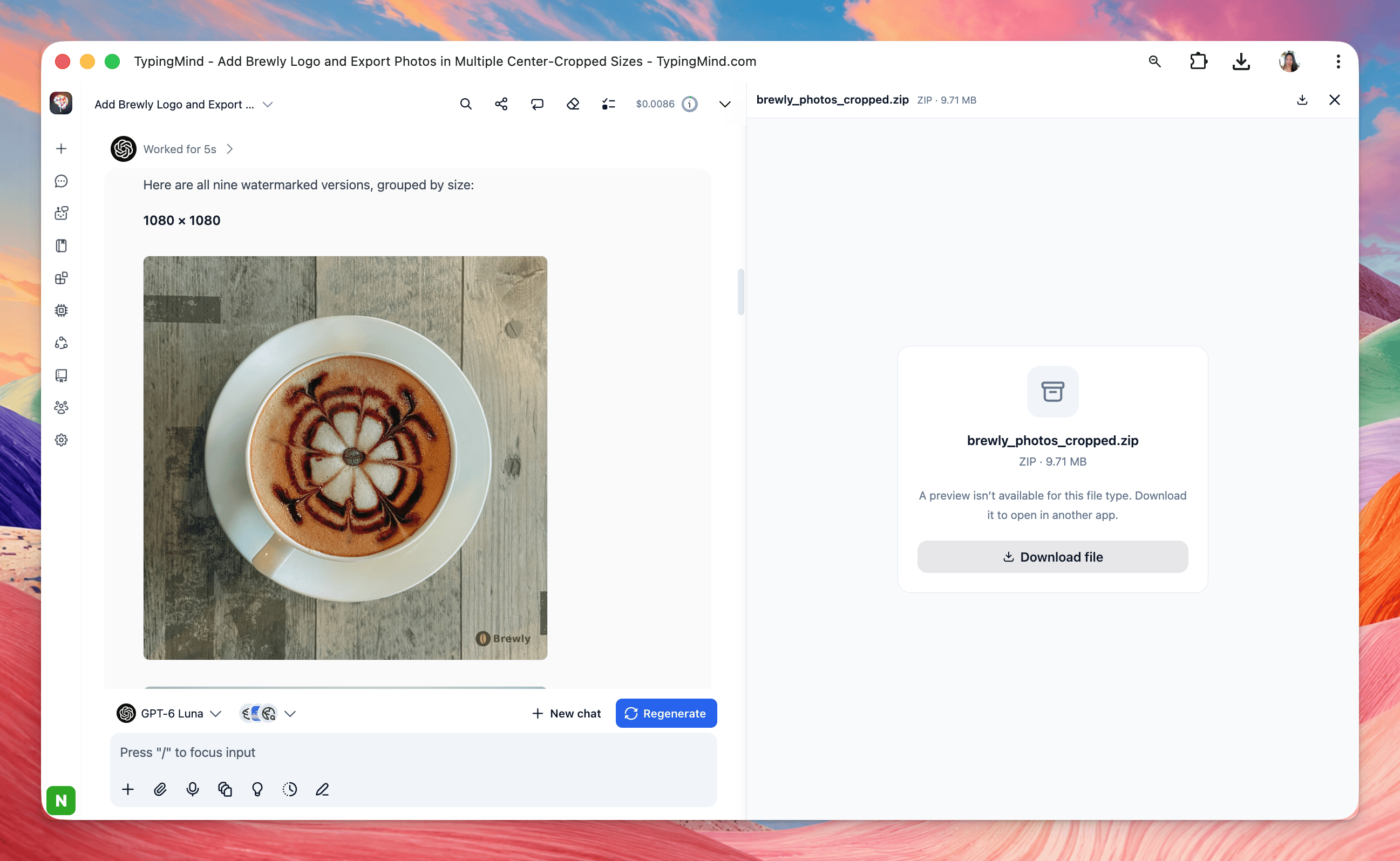Share the conversation via share icon

tap(501, 104)
